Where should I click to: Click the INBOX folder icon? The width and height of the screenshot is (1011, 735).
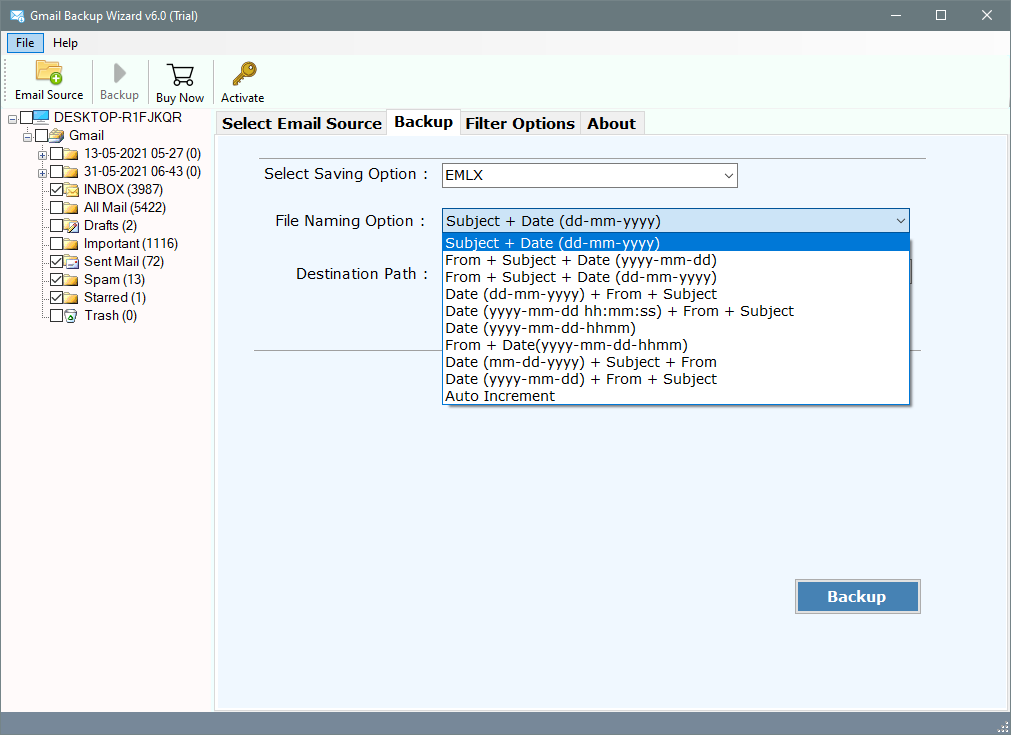71,190
